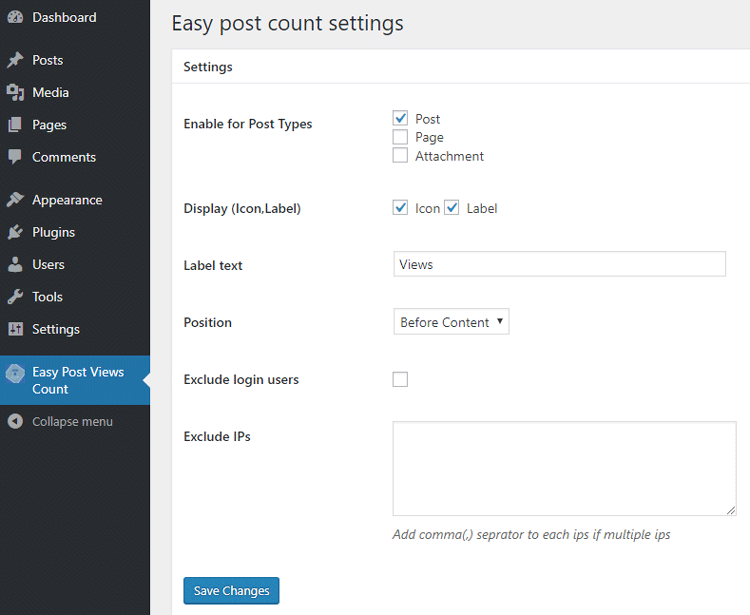Click inside the Exclude IPs textarea
750x615 pixels.
coord(564,468)
